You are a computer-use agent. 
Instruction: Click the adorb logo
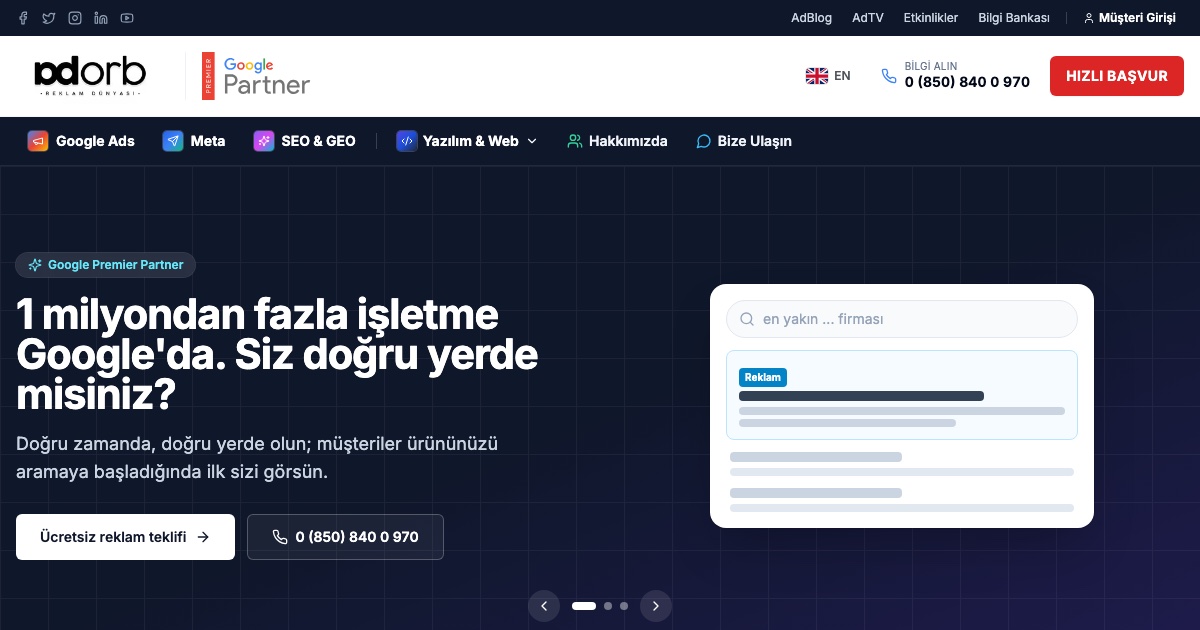(90, 75)
